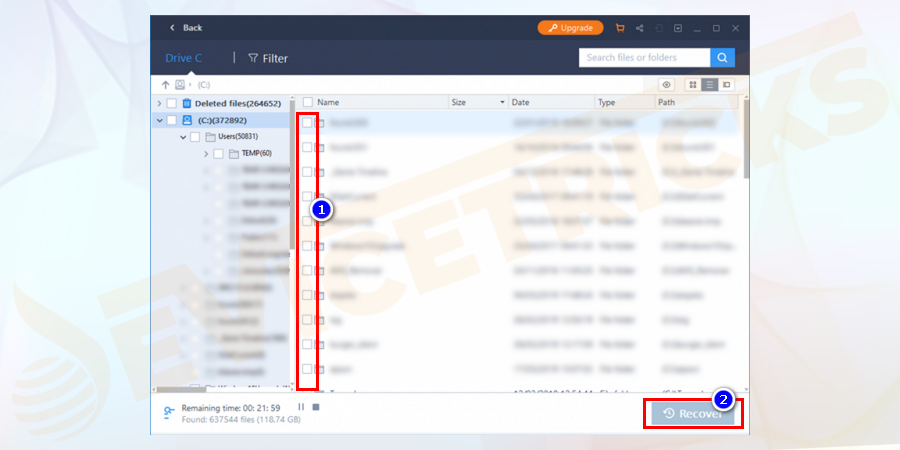Sort files by the Size column
Screen dimensions: 900x450
click(x=459, y=102)
